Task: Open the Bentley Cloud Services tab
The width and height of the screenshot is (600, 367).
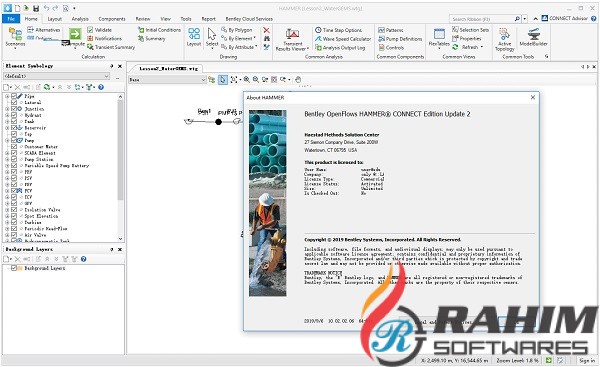Action: (x=249, y=19)
